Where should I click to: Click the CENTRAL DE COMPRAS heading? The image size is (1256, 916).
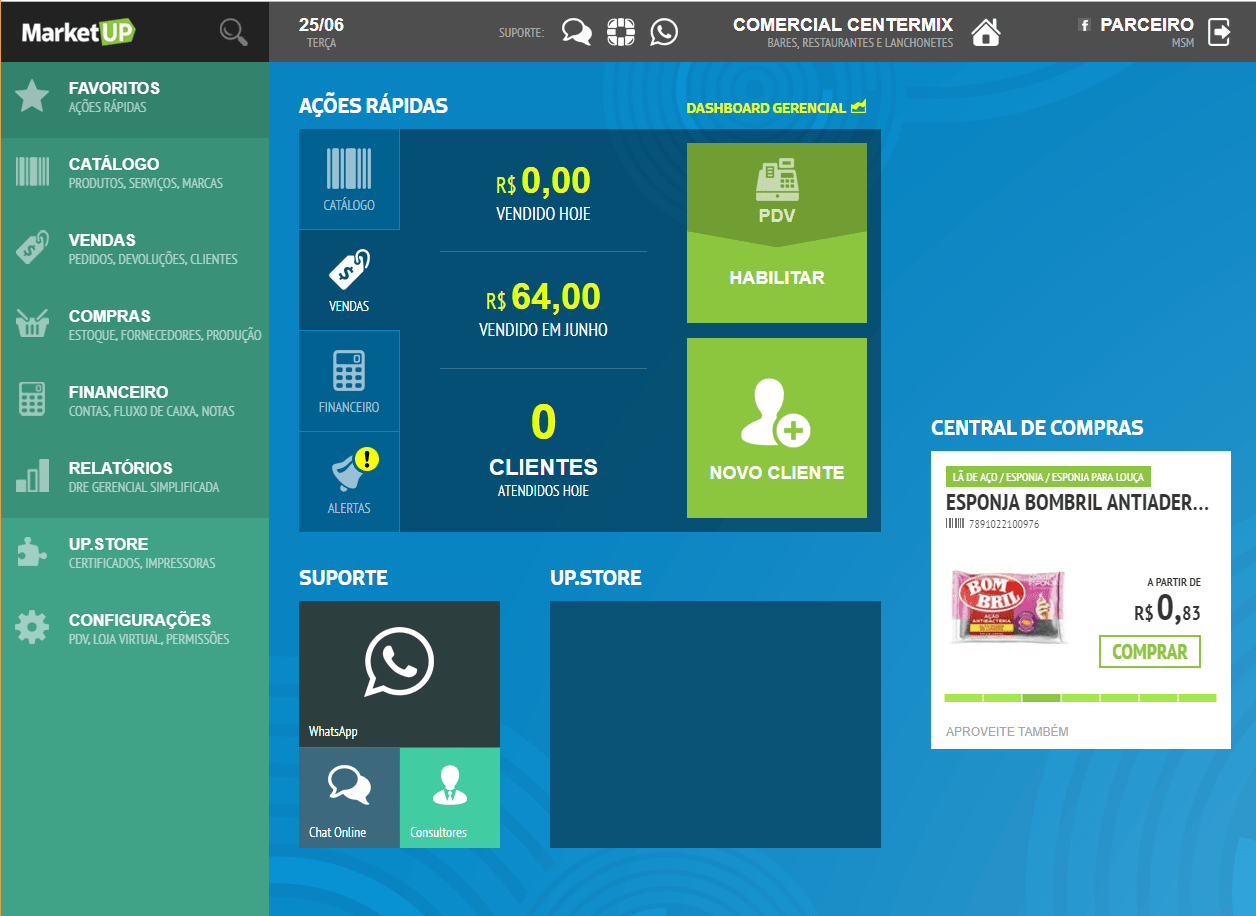point(1037,428)
